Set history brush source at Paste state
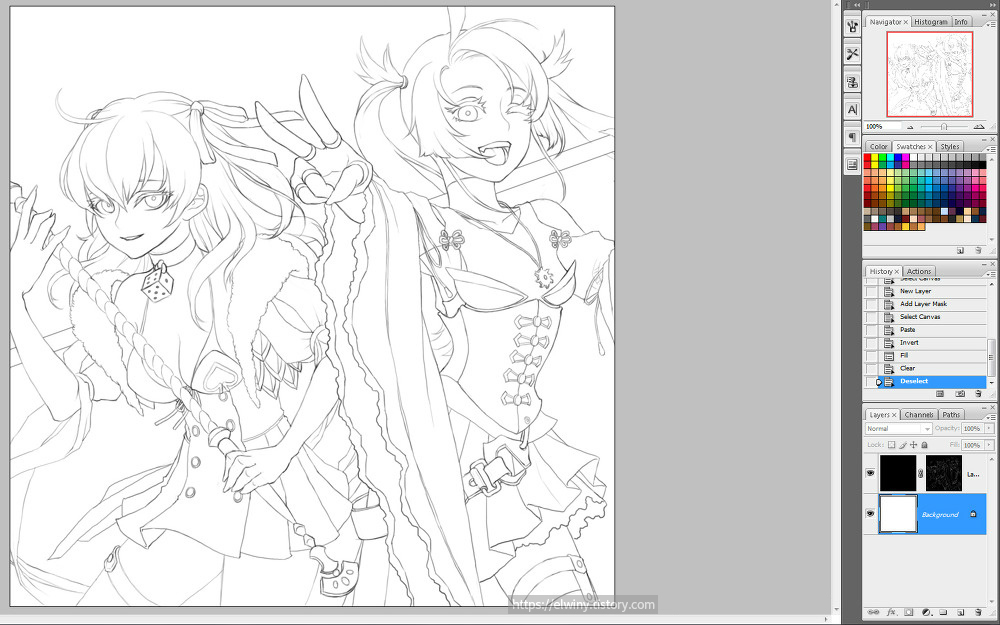 coord(871,330)
